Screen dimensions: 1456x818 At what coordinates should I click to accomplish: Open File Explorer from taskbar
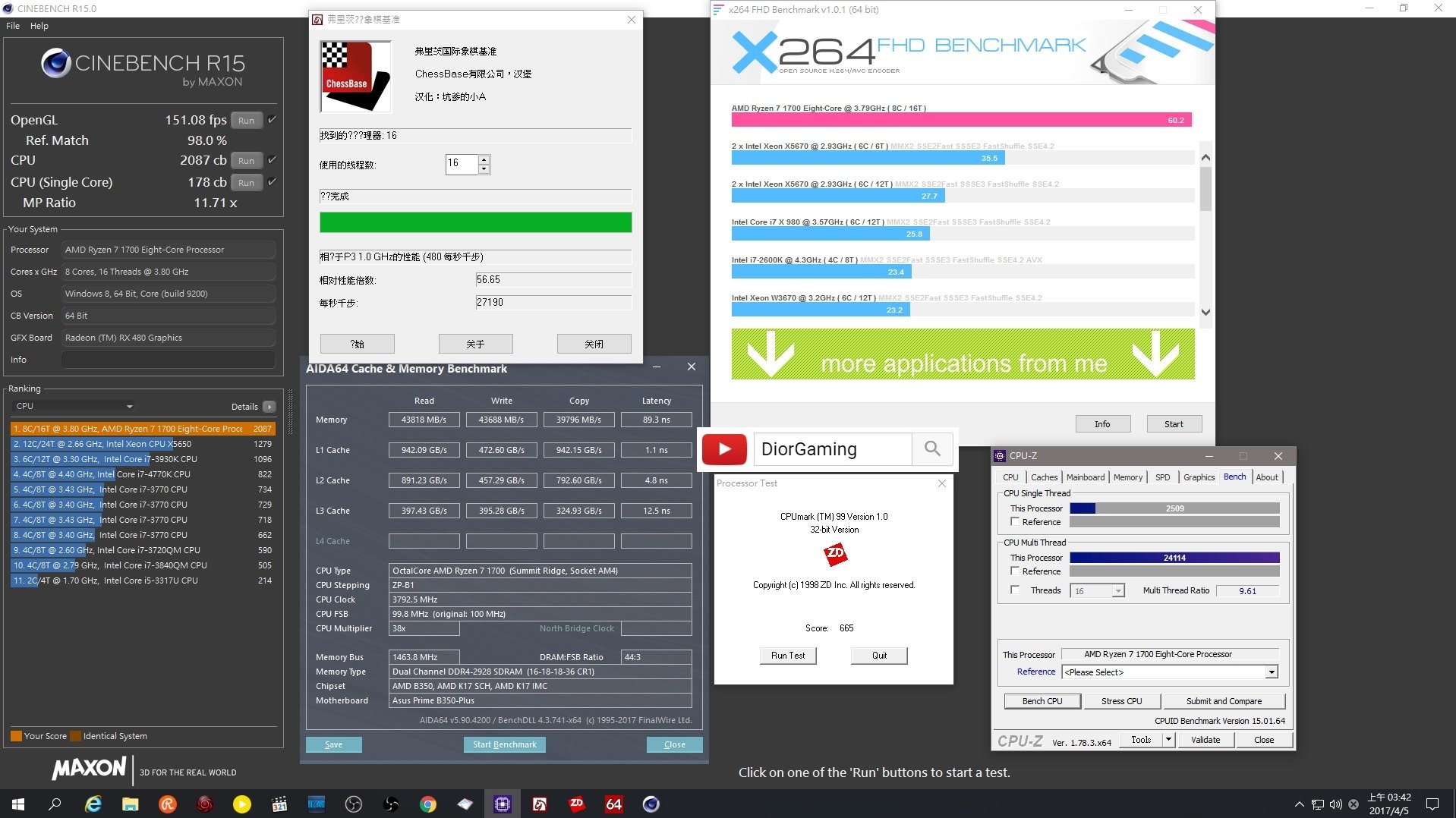pyautogui.click(x=130, y=804)
